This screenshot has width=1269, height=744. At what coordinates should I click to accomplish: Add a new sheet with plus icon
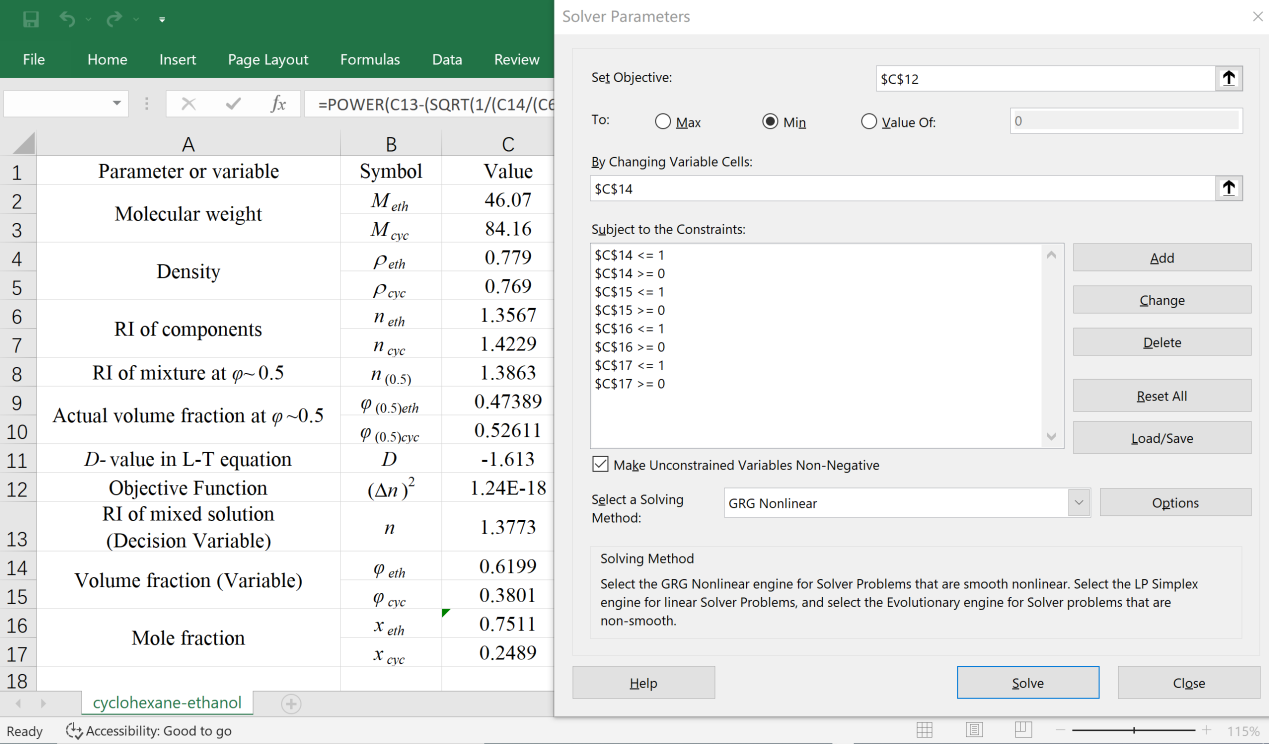[x=291, y=703]
